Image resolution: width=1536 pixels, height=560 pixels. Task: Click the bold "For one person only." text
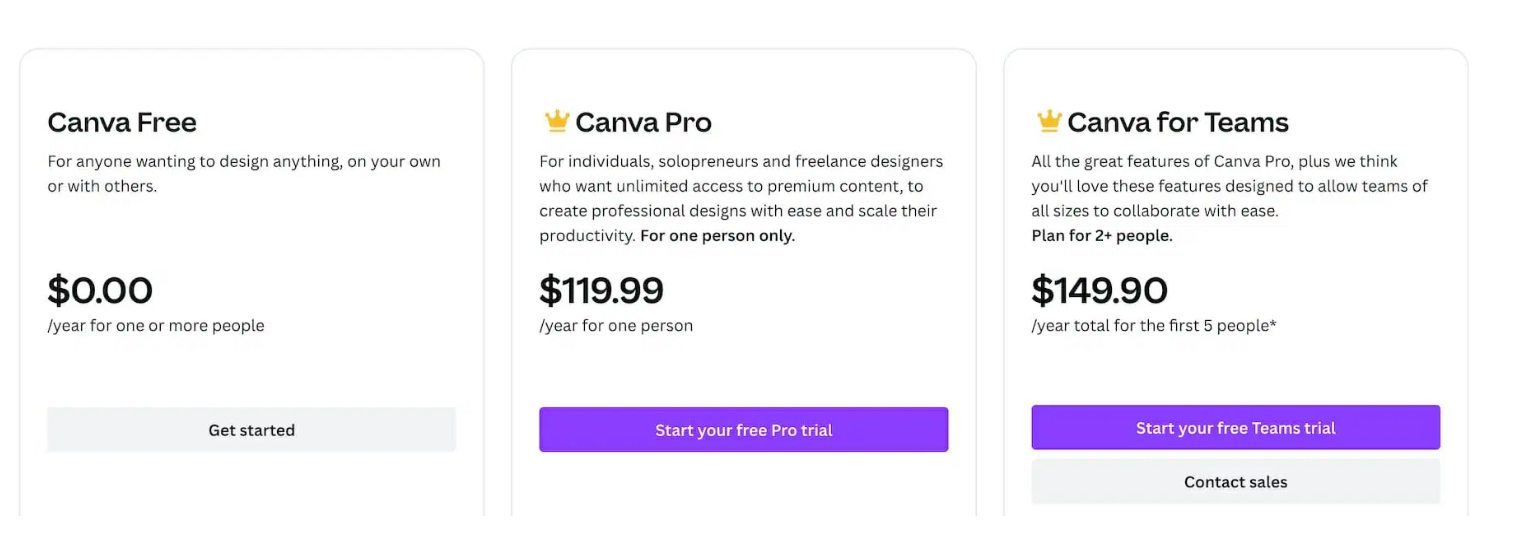point(717,236)
